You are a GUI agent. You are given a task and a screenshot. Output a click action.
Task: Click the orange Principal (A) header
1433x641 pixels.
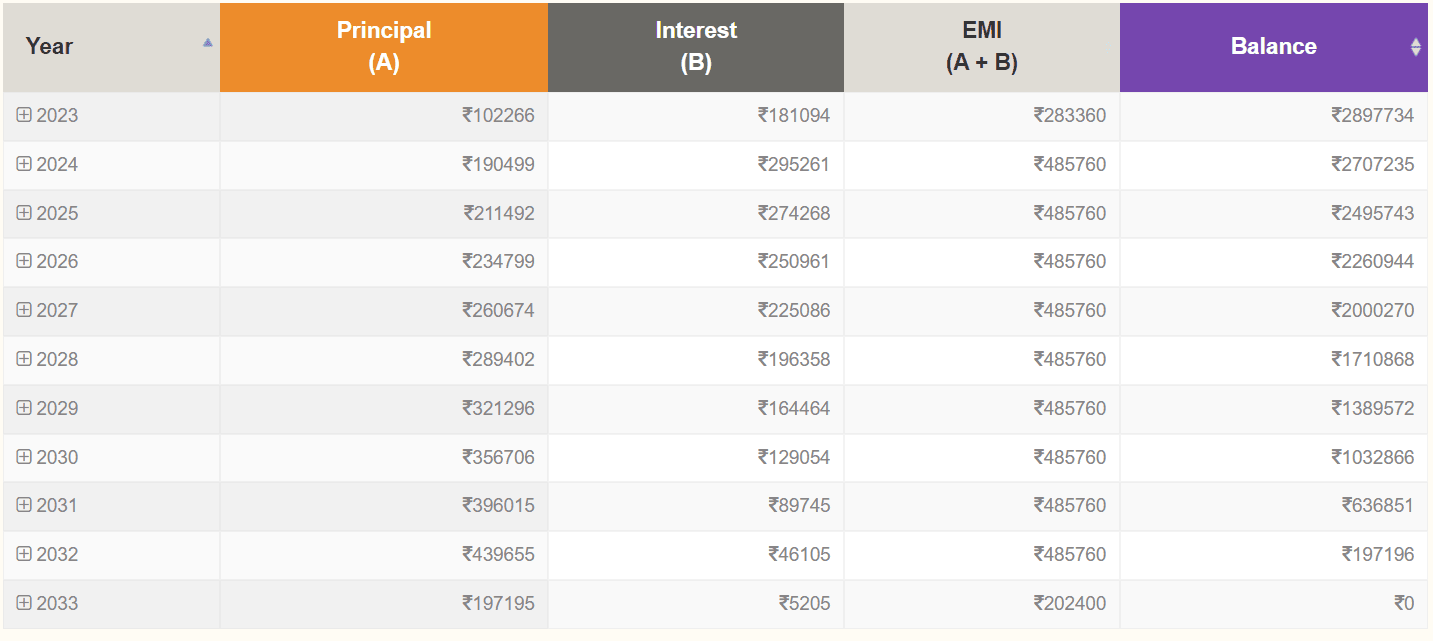click(x=384, y=47)
